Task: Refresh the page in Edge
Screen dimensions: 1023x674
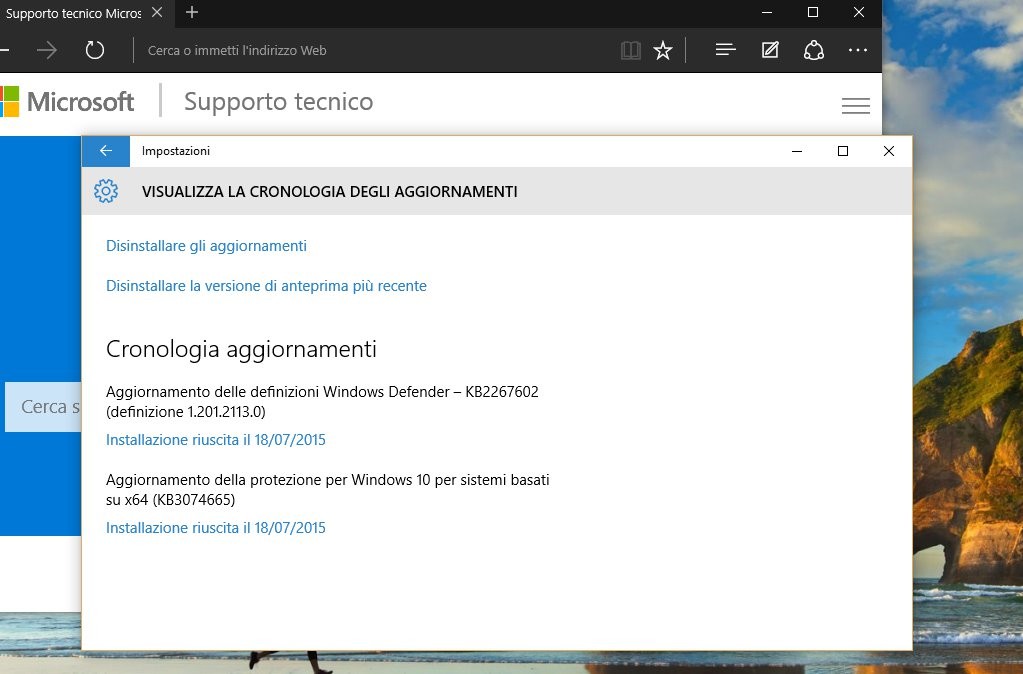Action: (x=95, y=50)
